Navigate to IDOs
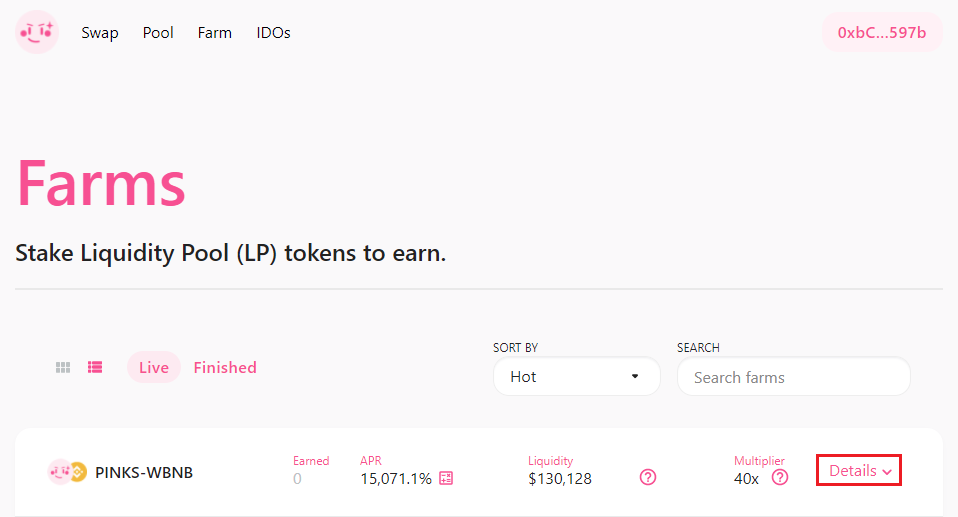 (x=273, y=33)
